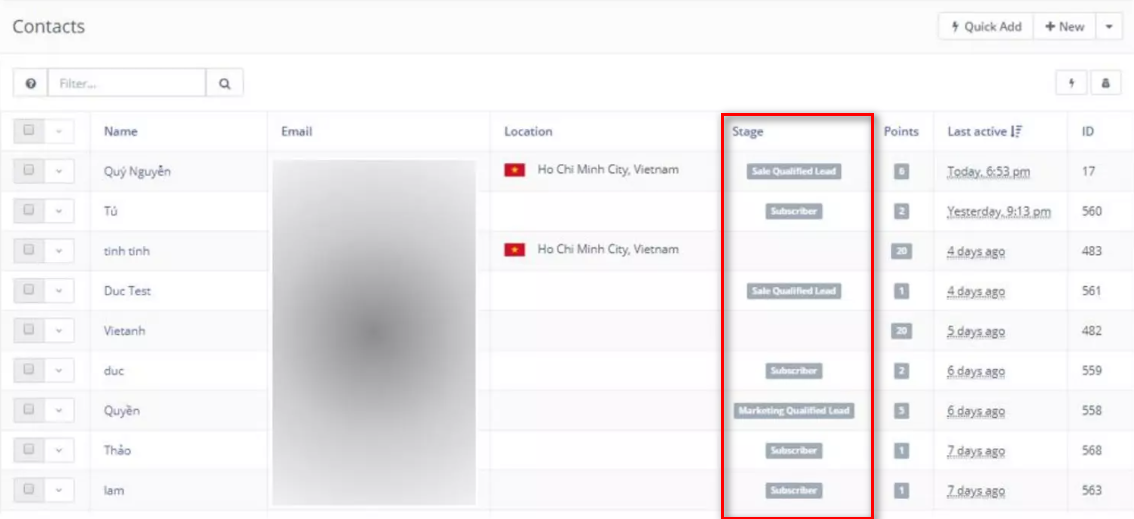Expand row actions dropdown for Tú
The image size is (1134, 519).
click(x=59, y=211)
